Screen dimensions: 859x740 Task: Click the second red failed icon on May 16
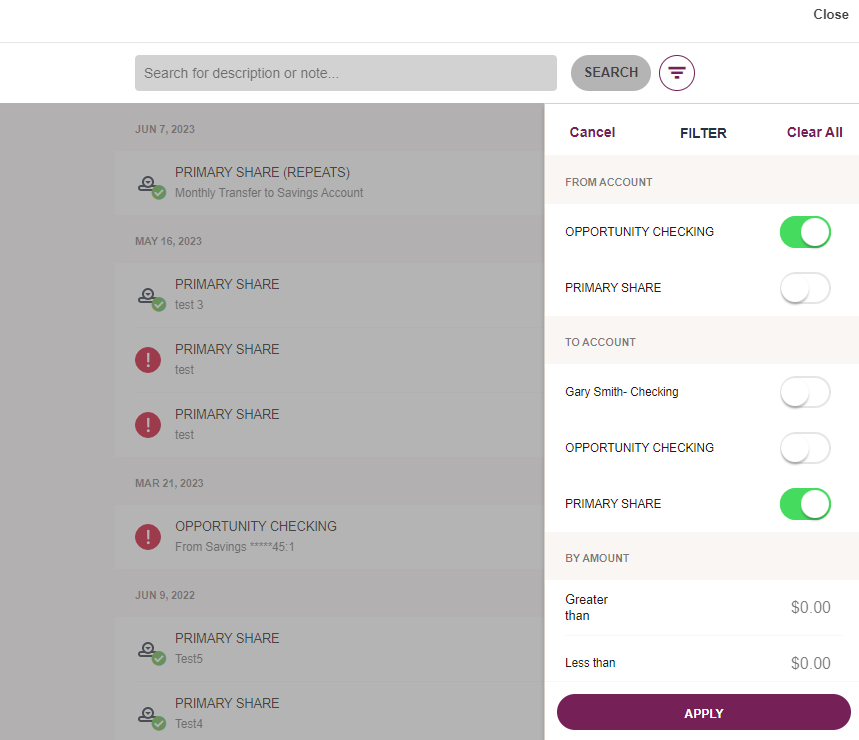pos(148,425)
